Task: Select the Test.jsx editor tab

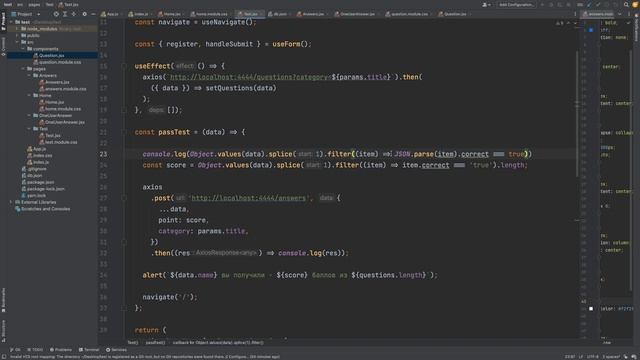Action: click(x=249, y=14)
